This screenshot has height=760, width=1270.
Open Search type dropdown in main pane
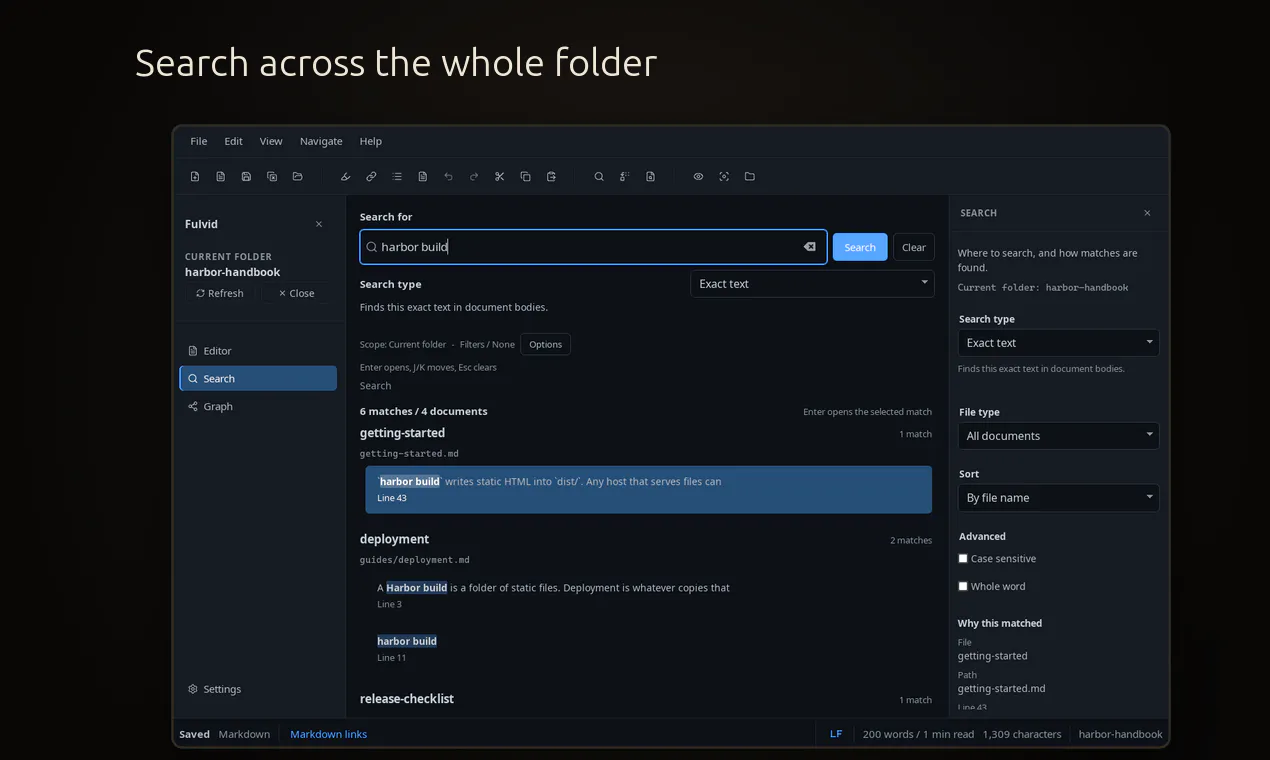pos(812,284)
